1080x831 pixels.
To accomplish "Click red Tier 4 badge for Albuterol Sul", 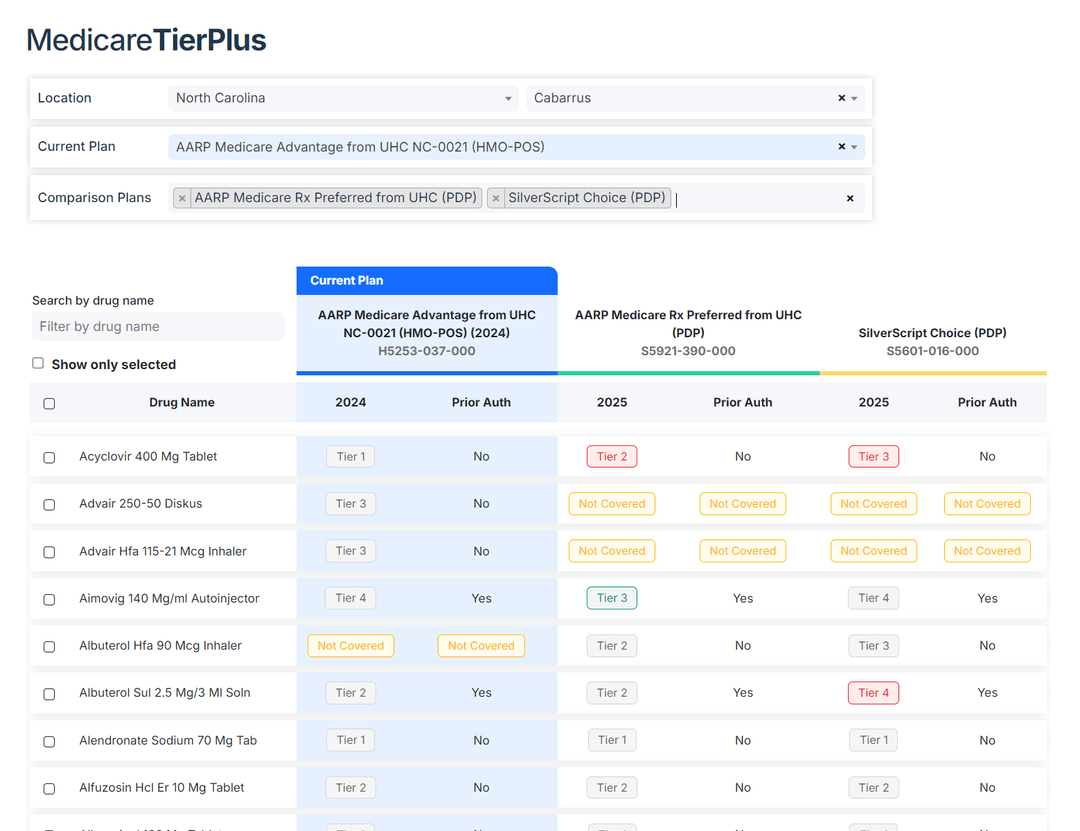I will [x=873, y=693].
